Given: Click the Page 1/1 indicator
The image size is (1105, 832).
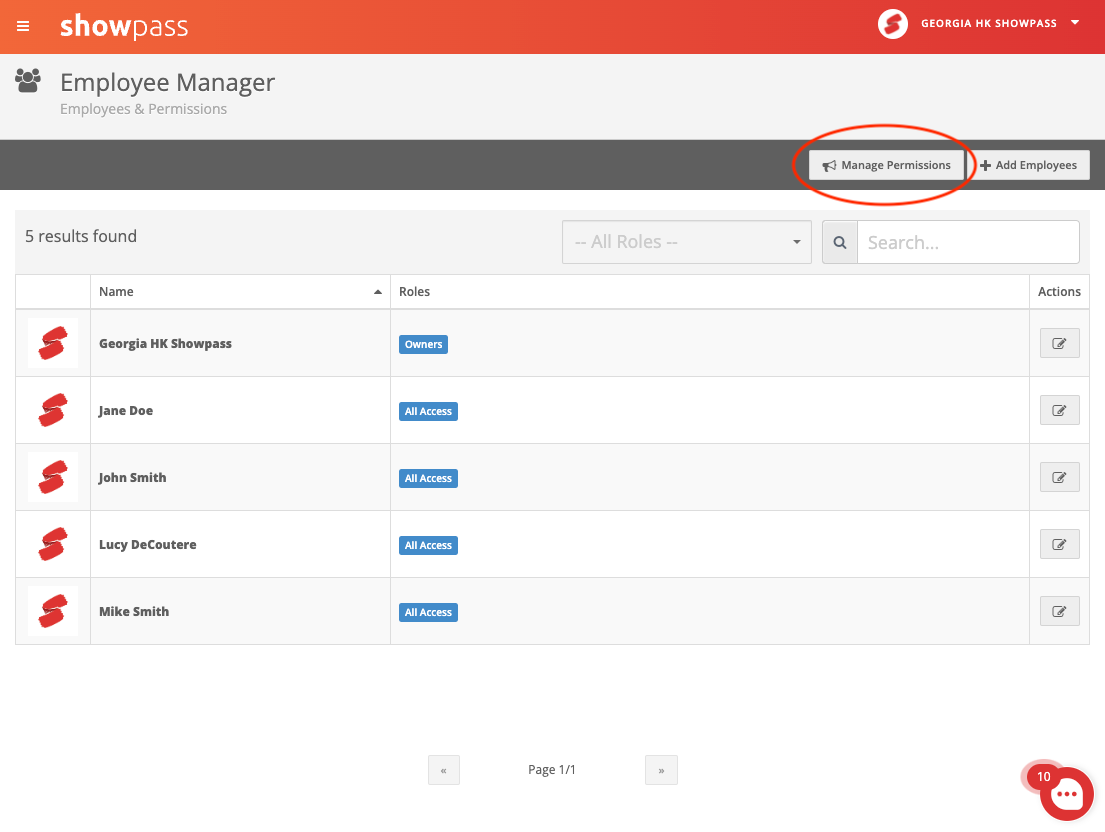Looking at the screenshot, I should click(x=552, y=770).
